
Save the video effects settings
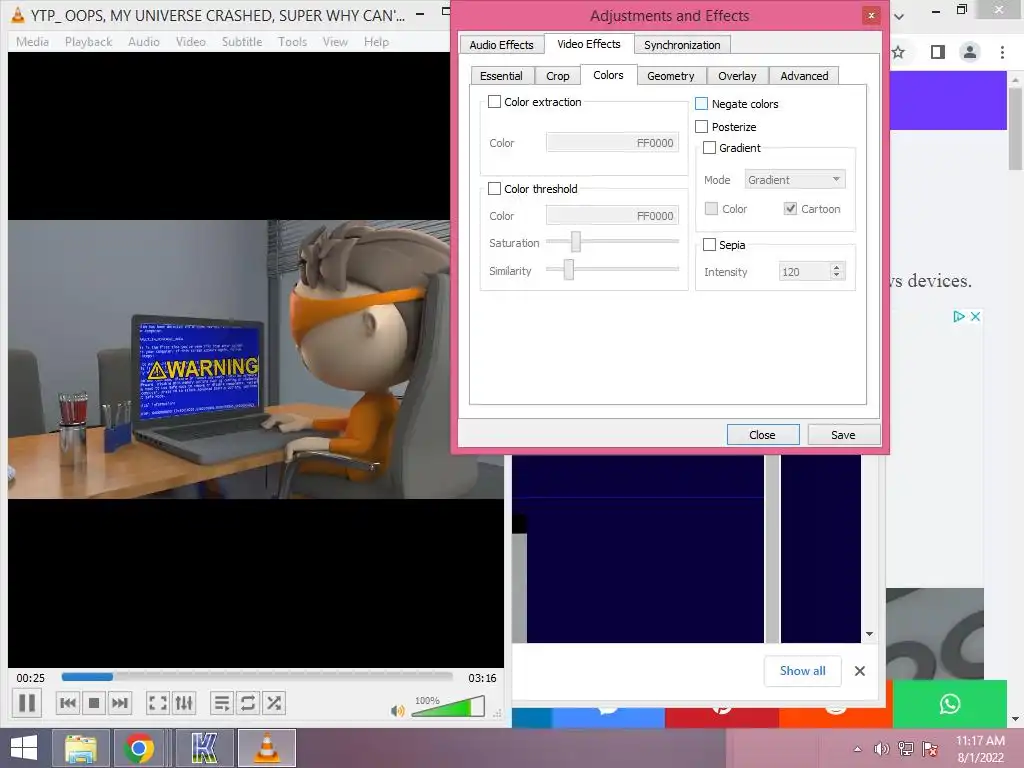pyautogui.click(x=843, y=435)
